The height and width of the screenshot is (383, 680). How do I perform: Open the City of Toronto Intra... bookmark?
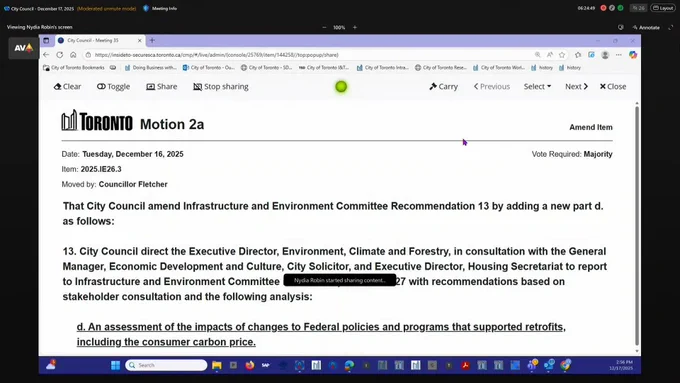(382, 68)
